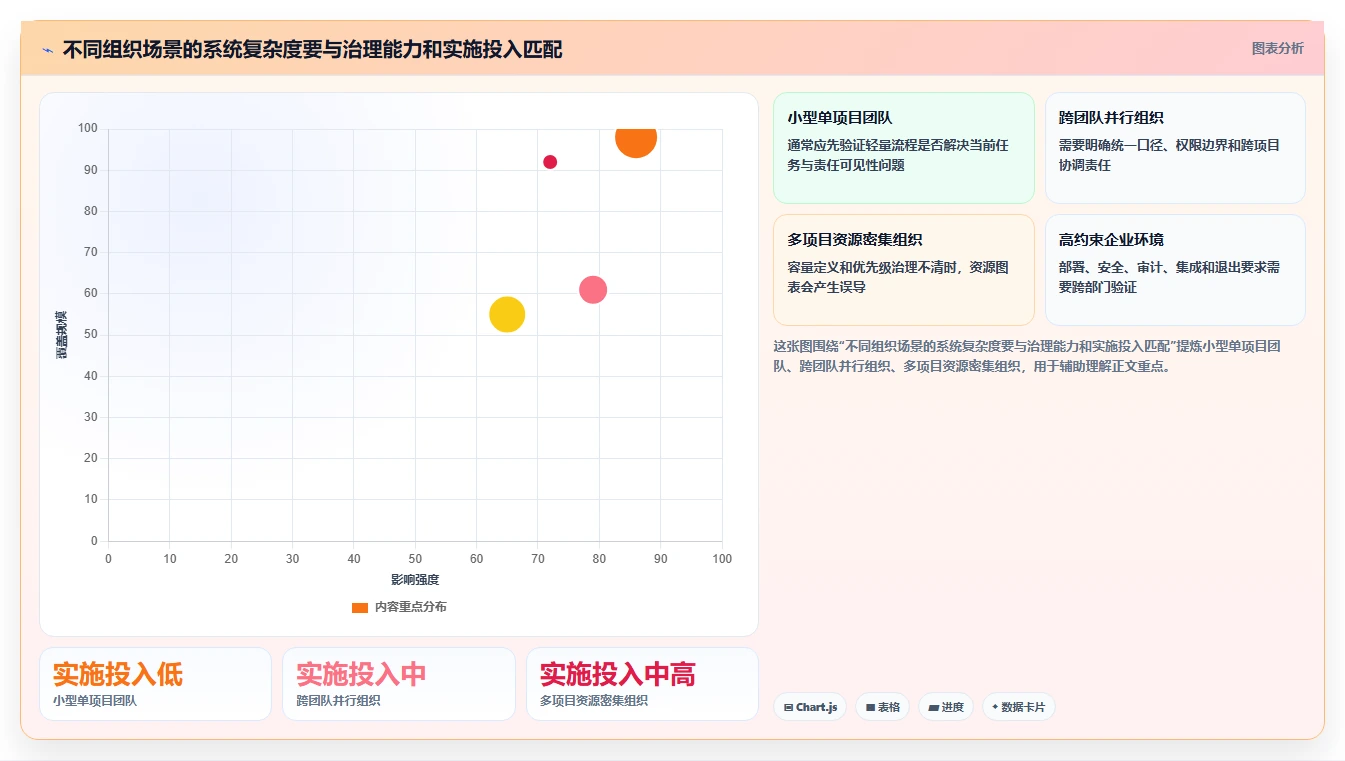1345x761 pixels.
Task: Select the pink bubble on chart
Action: tap(593, 290)
